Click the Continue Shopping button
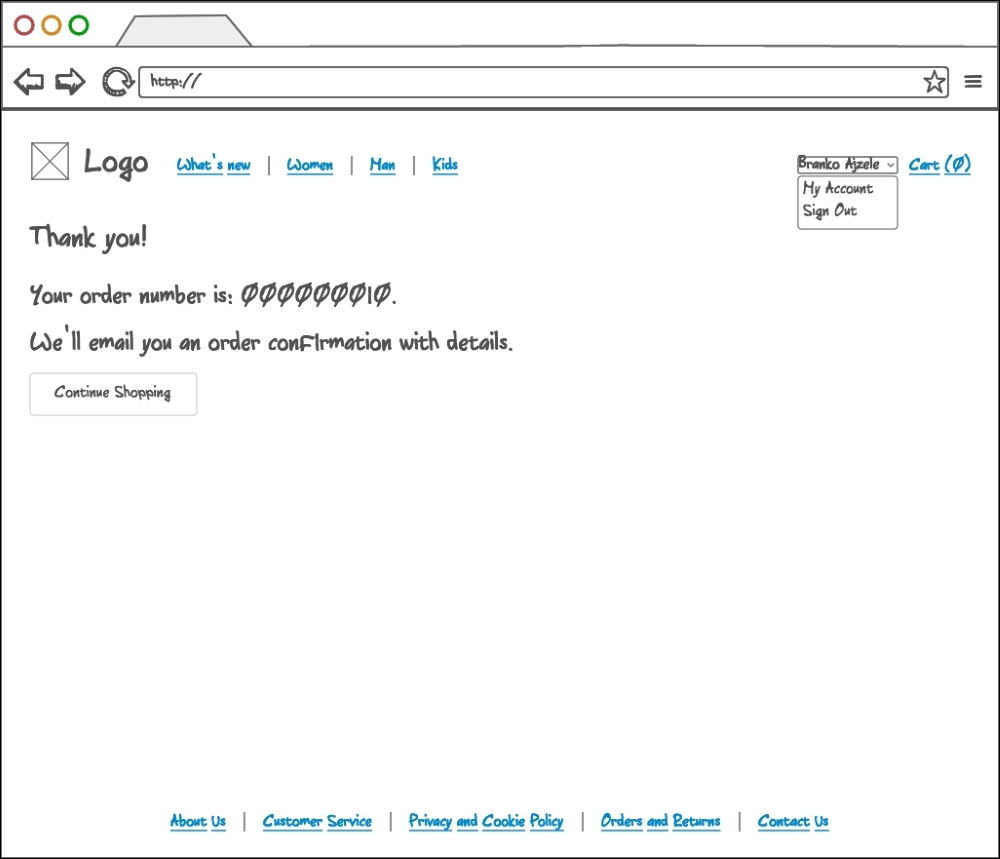The width and height of the screenshot is (1000, 859). [x=112, y=393]
